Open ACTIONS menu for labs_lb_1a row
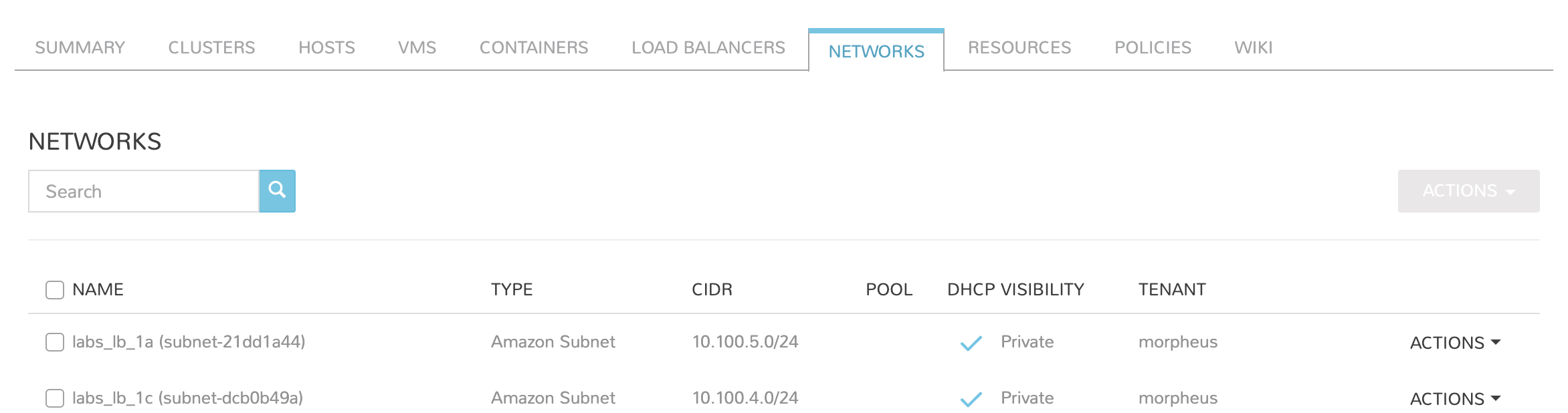This screenshot has width=1568, height=413. (1454, 341)
